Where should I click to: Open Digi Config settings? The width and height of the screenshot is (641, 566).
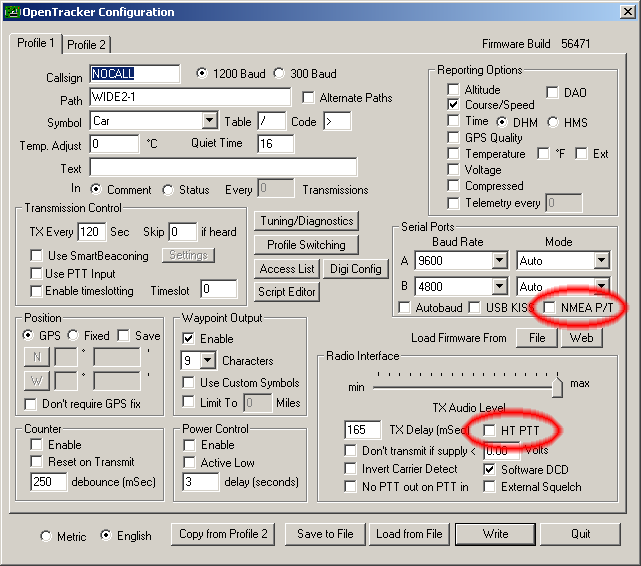coord(356,269)
